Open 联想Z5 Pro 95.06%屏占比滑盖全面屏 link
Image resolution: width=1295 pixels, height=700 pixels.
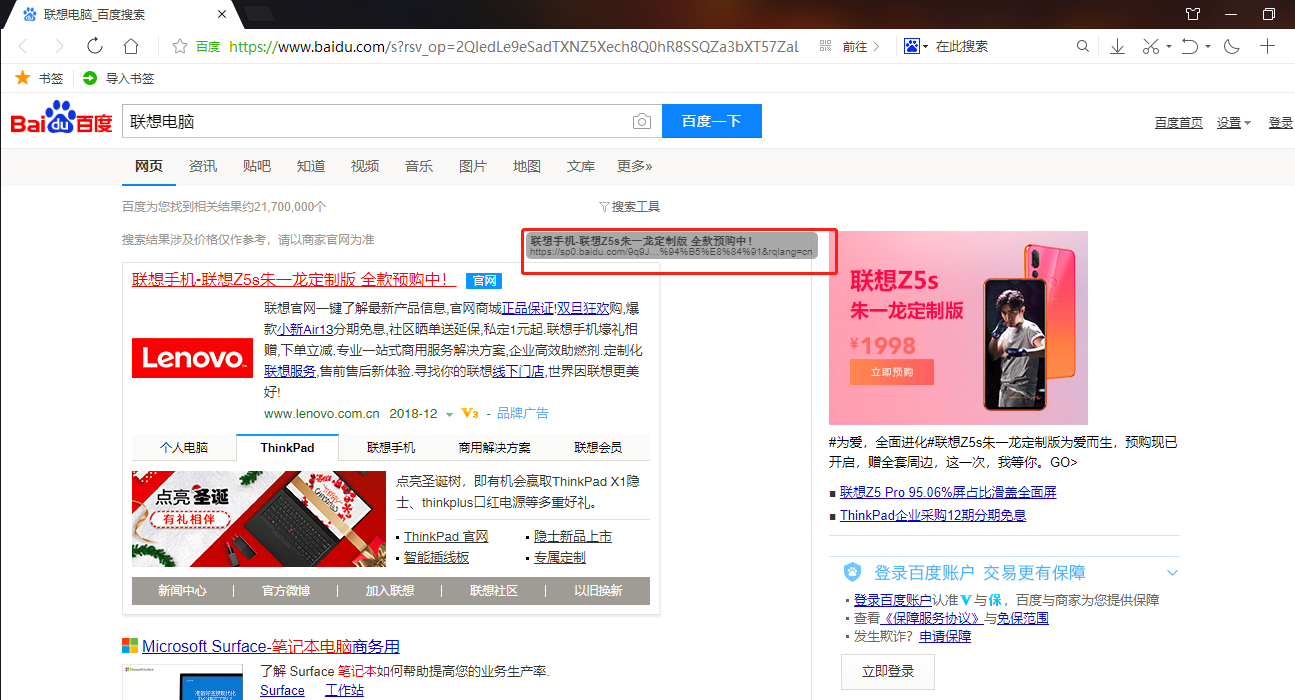pos(948,492)
